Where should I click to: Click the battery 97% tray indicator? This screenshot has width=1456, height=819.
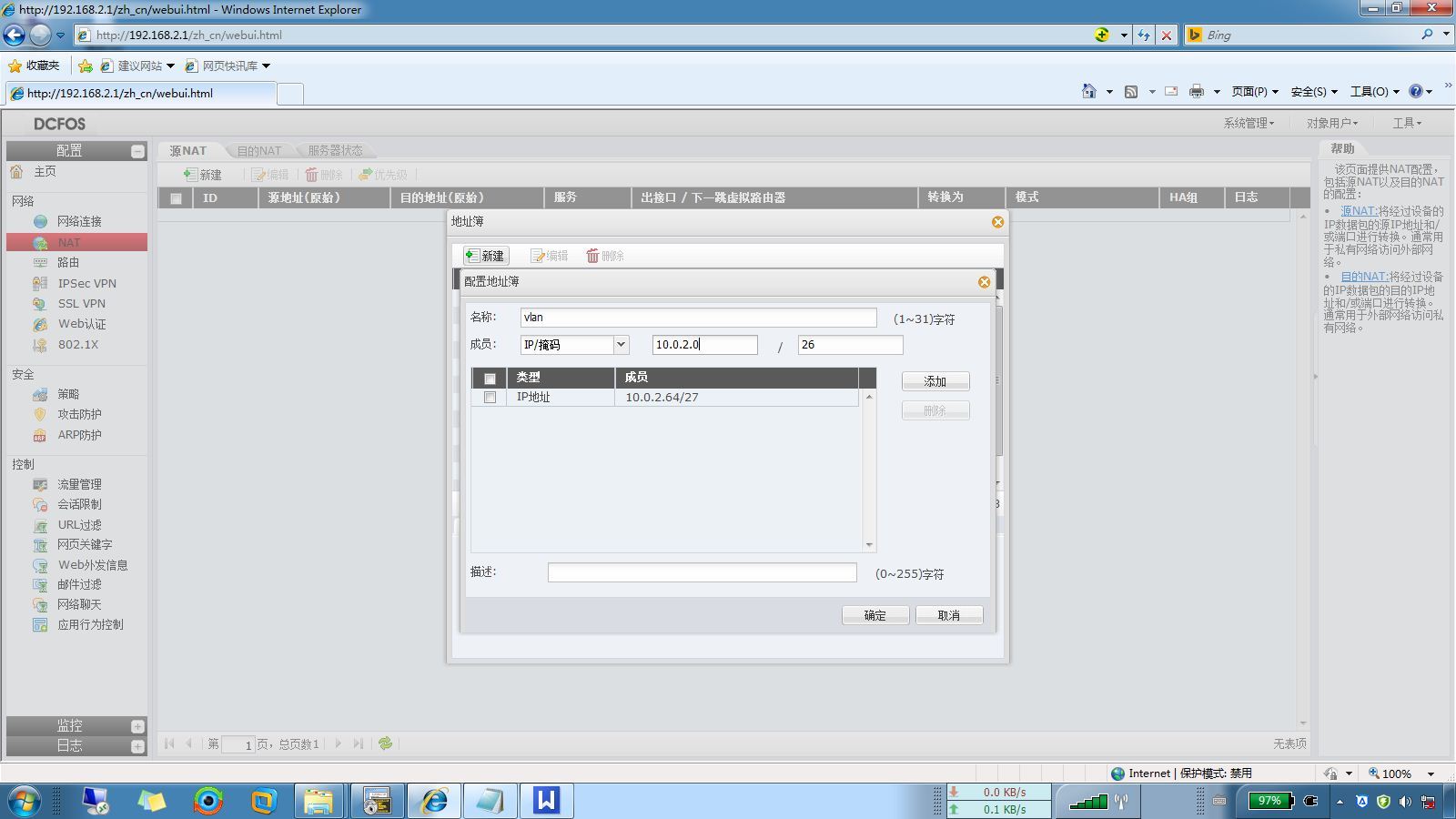pos(1270,801)
